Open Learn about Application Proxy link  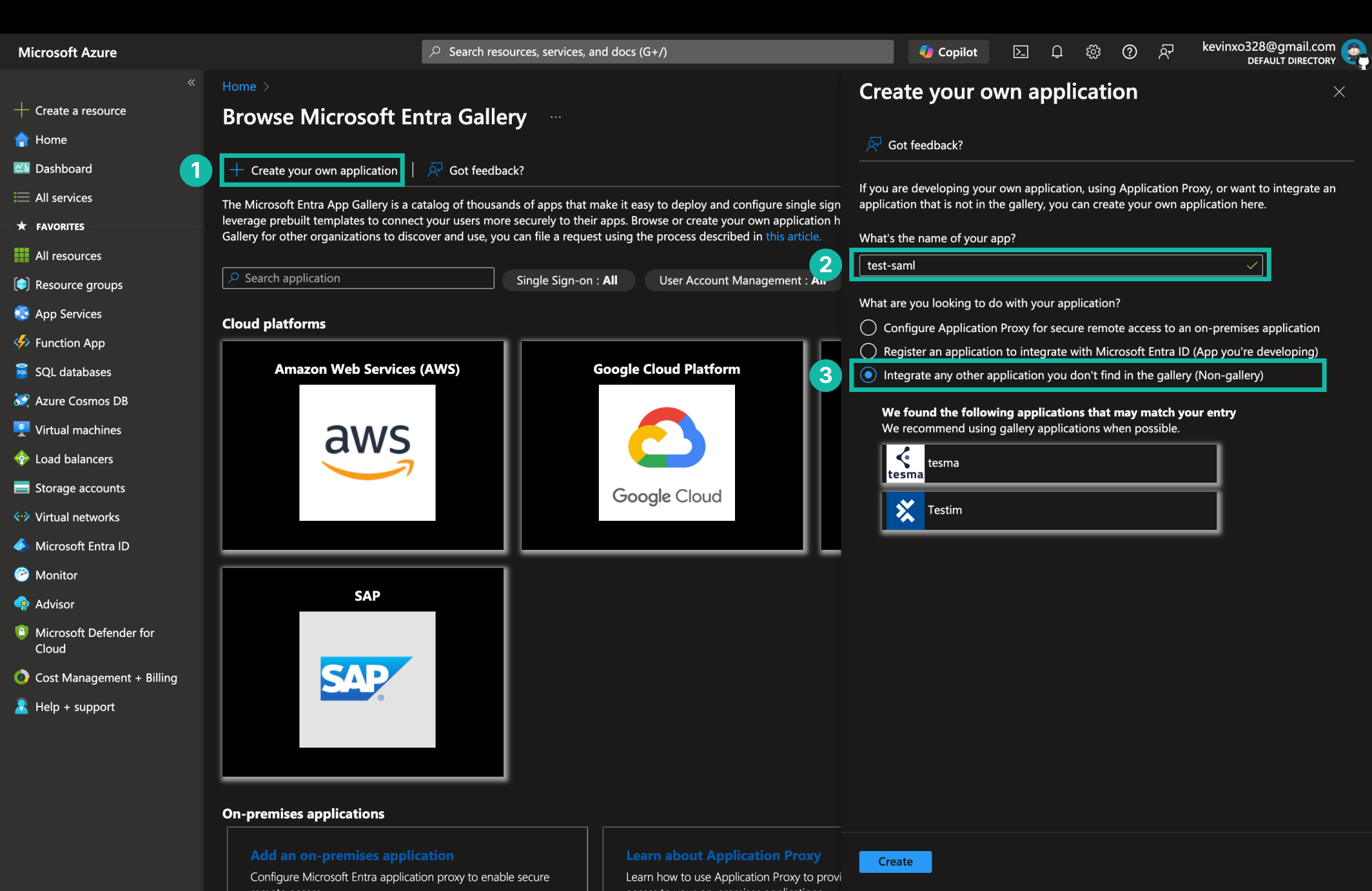724,855
